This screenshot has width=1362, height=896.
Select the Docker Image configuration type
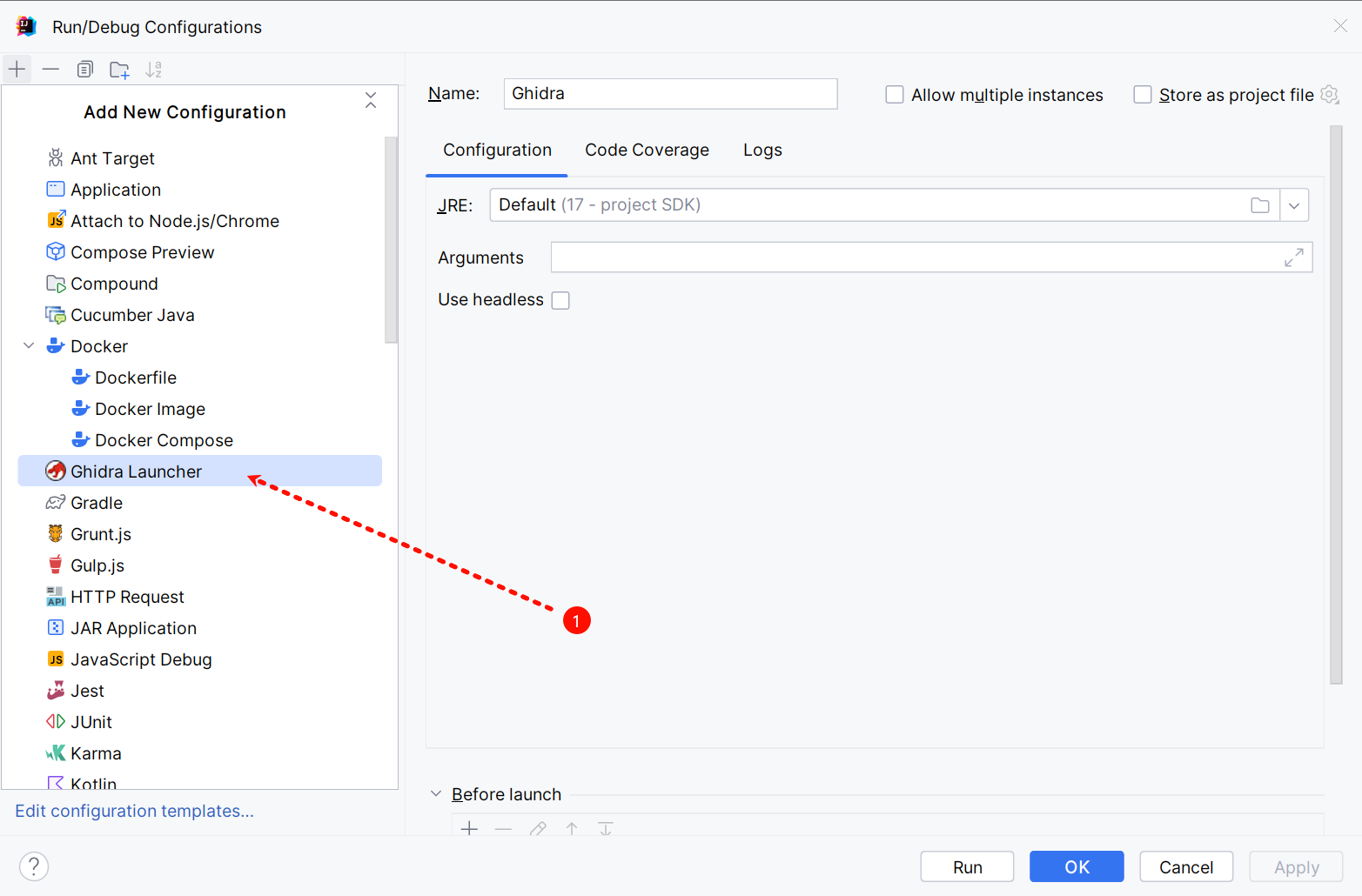[x=199, y=408]
